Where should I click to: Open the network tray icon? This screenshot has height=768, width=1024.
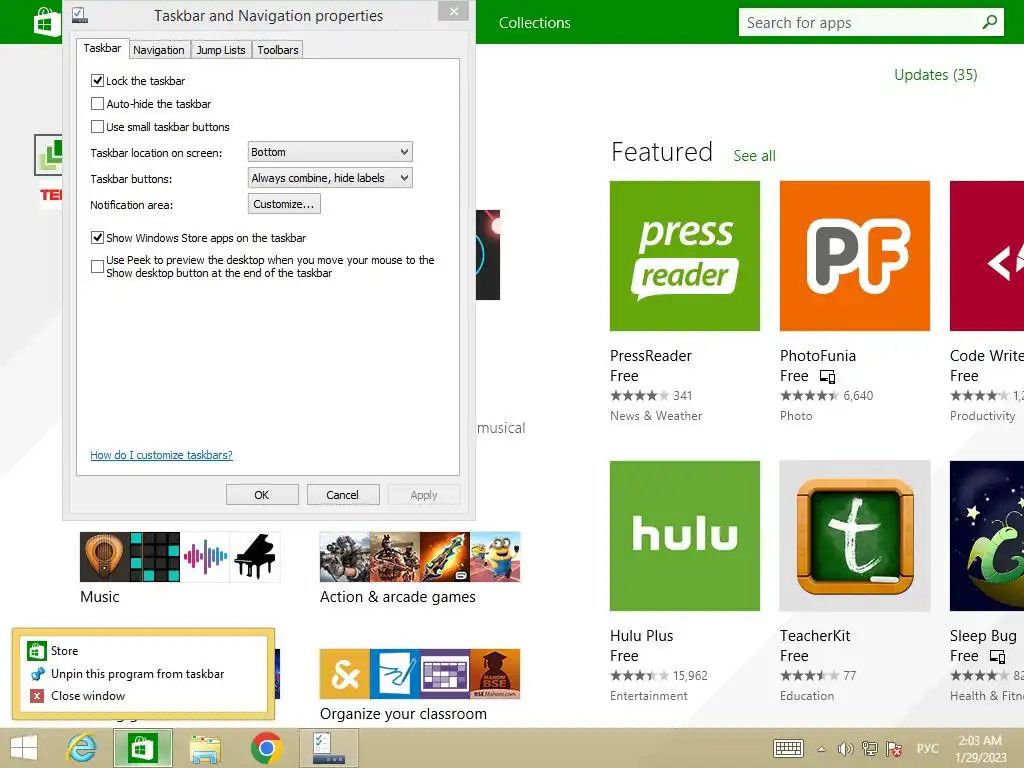click(x=869, y=749)
